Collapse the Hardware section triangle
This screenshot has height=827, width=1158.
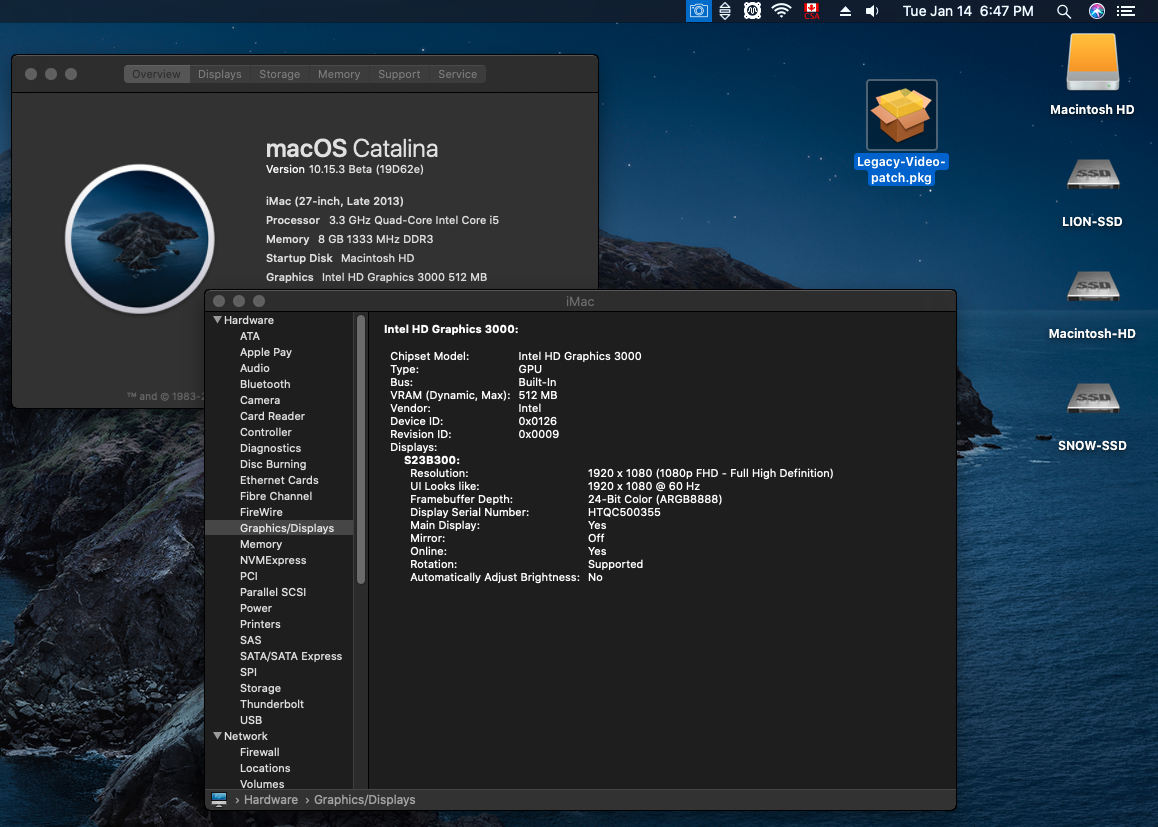217,320
